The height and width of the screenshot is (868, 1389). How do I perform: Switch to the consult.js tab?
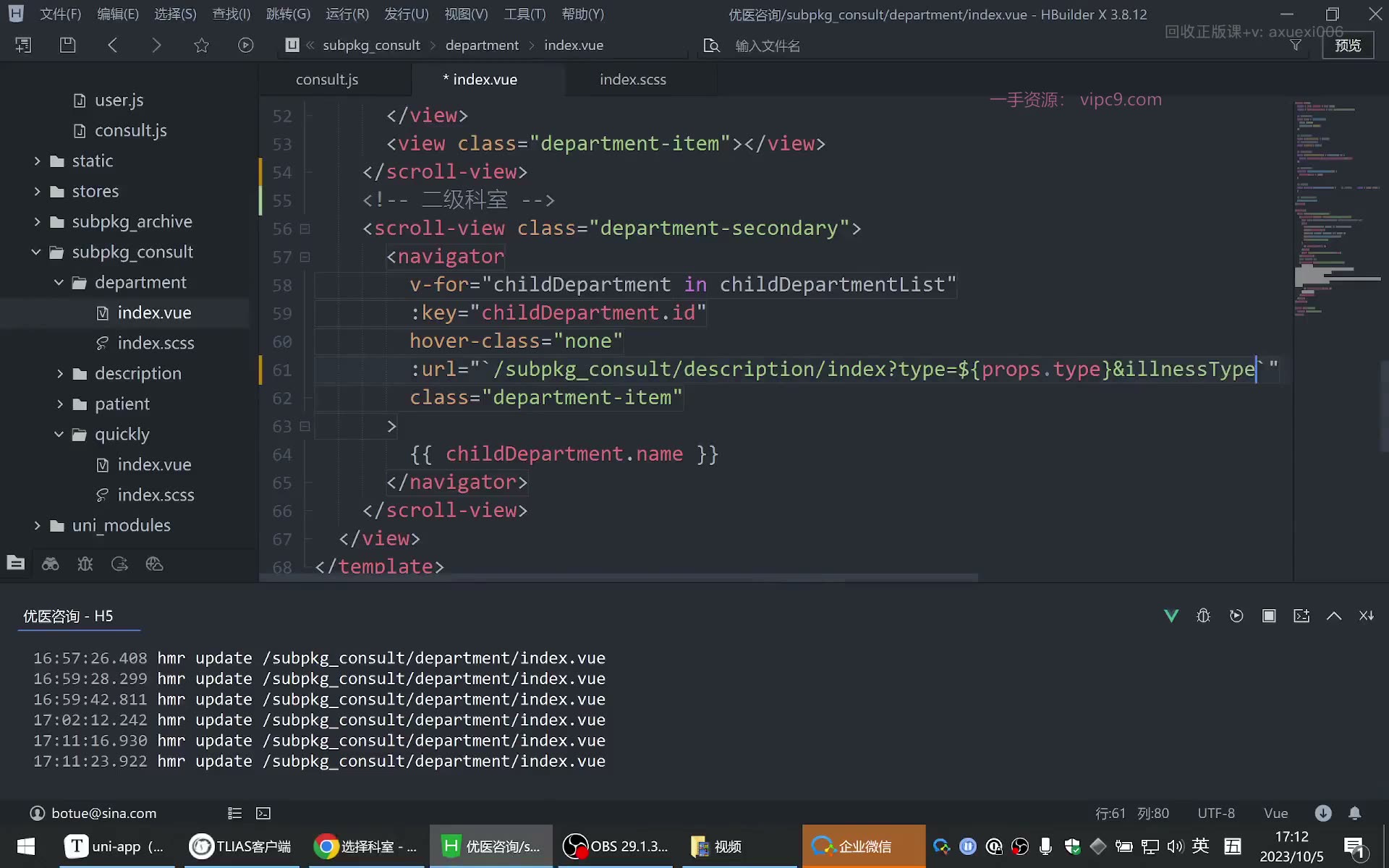click(327, 80)
